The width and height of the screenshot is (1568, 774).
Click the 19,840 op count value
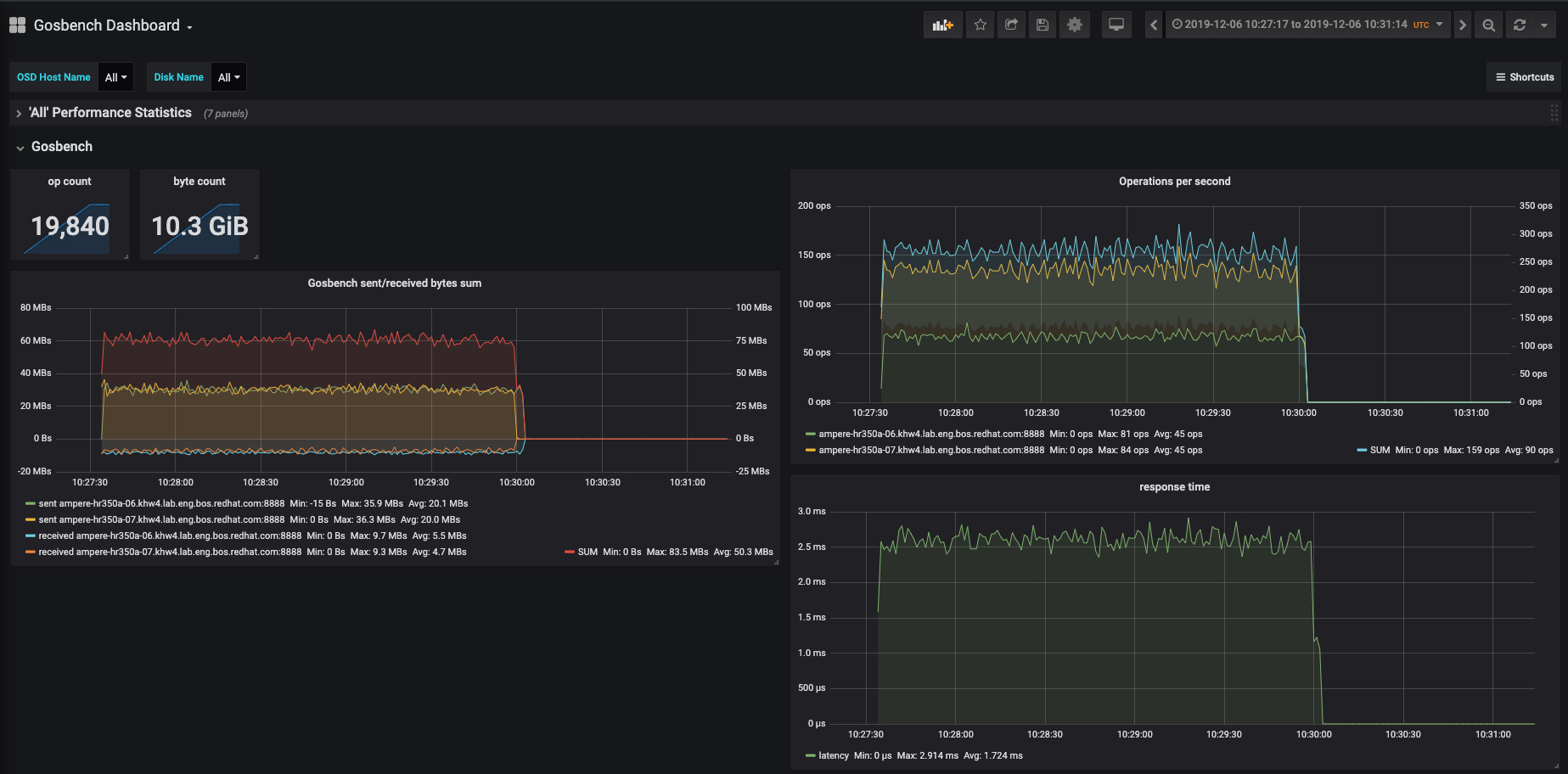pyautogui.click(x=70, y=226)
